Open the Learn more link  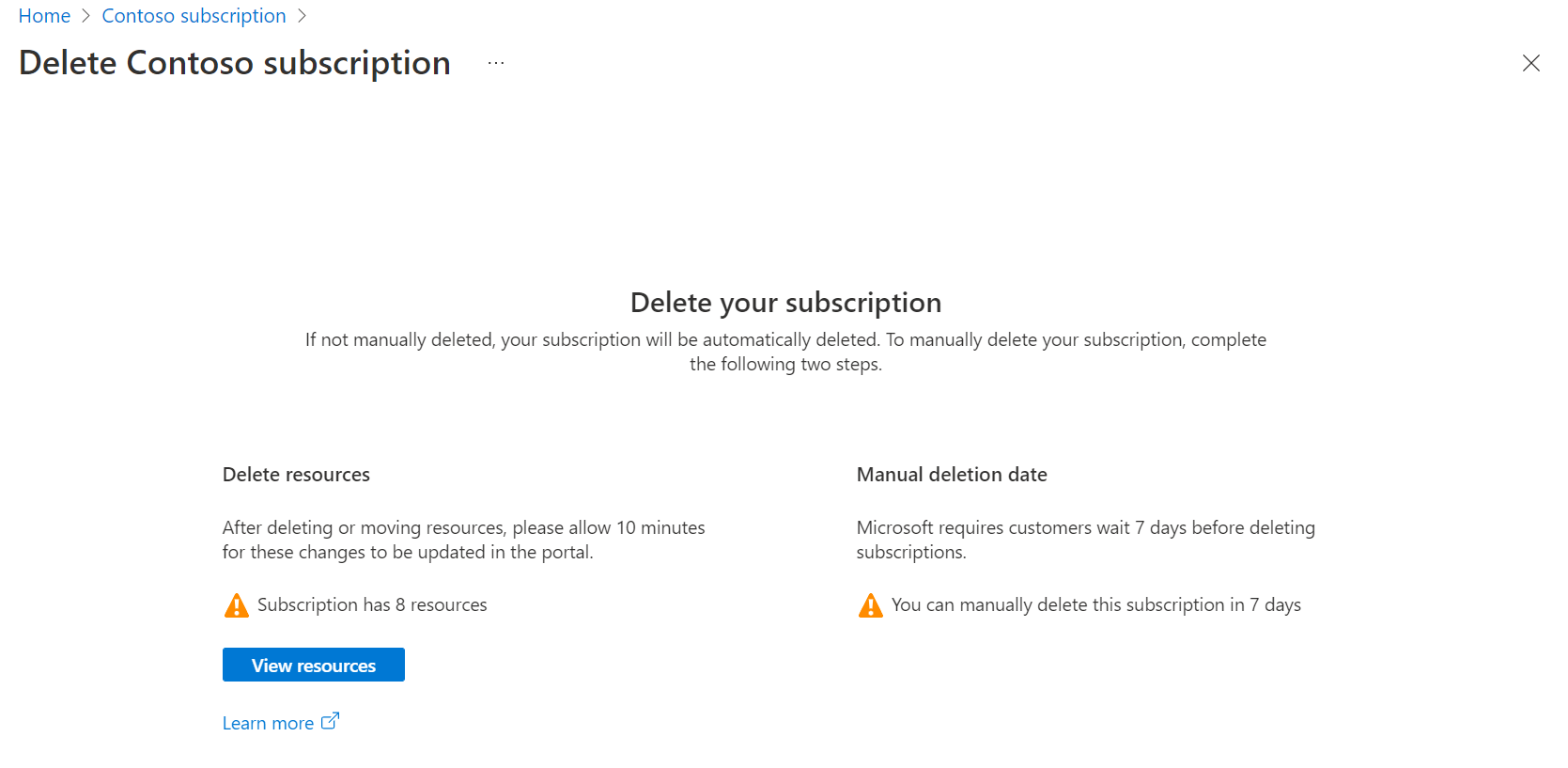(268, 723)
